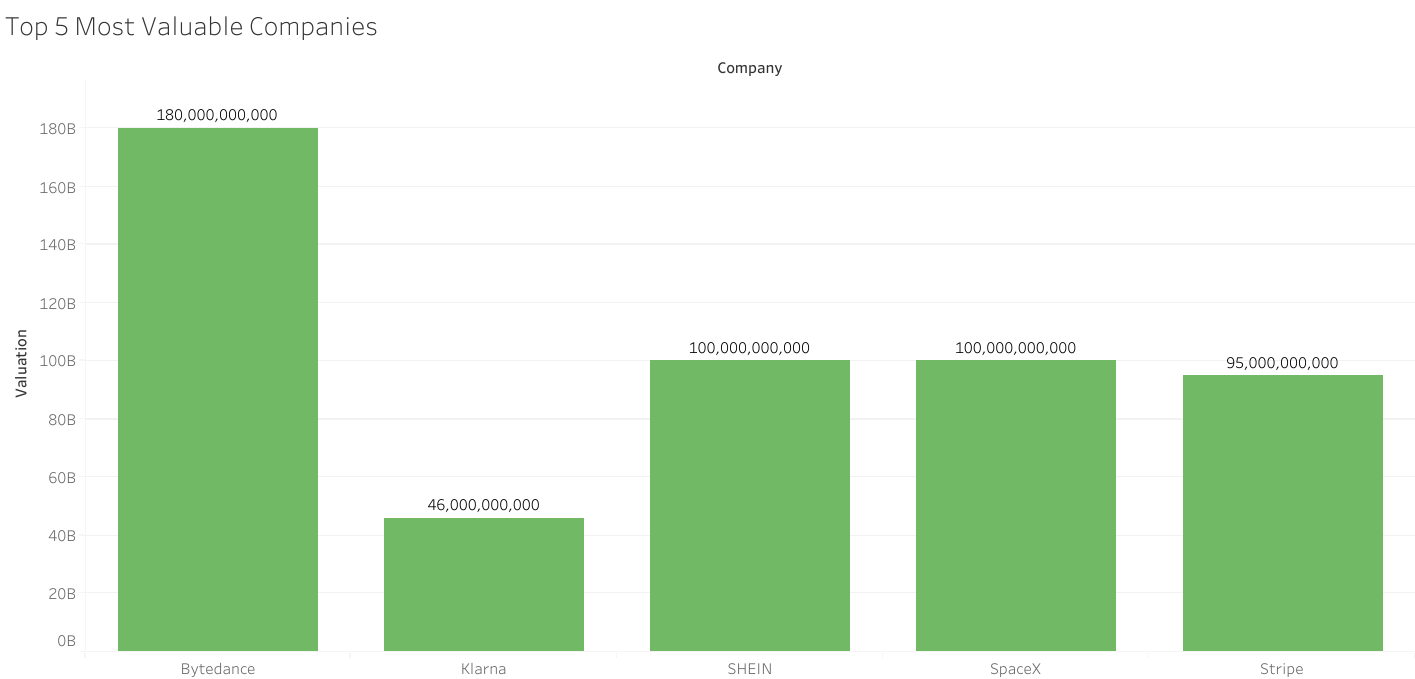This screenshot has width=1415, height=679.
Task: Select the SpaceX bar in the chart
Action: 1016,505
